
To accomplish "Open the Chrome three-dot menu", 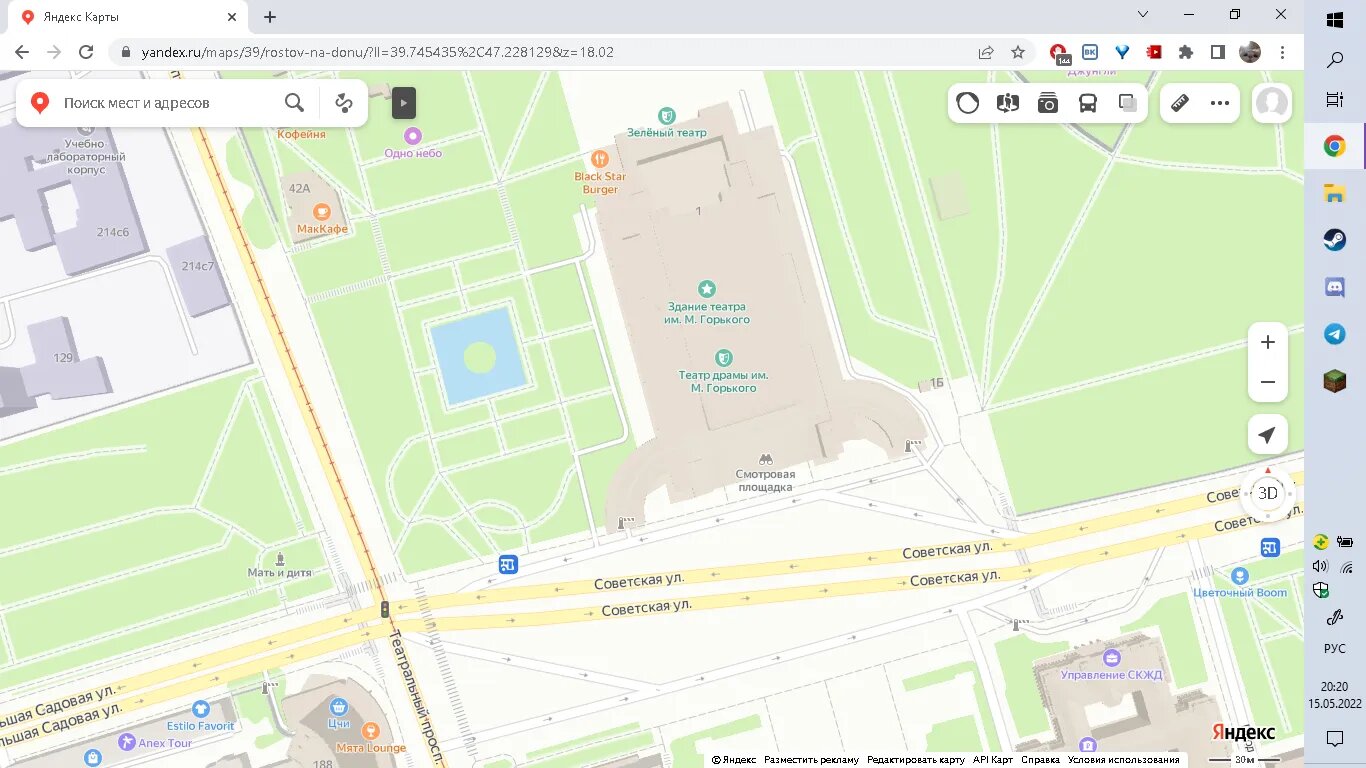I will click(1282, 52).
